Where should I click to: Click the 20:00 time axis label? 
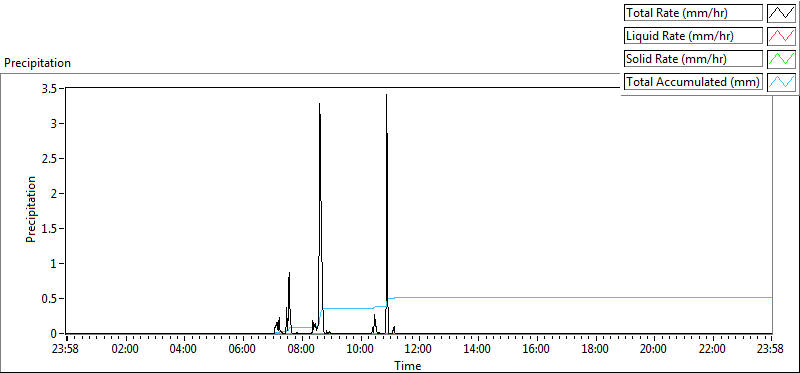point(654,349)
